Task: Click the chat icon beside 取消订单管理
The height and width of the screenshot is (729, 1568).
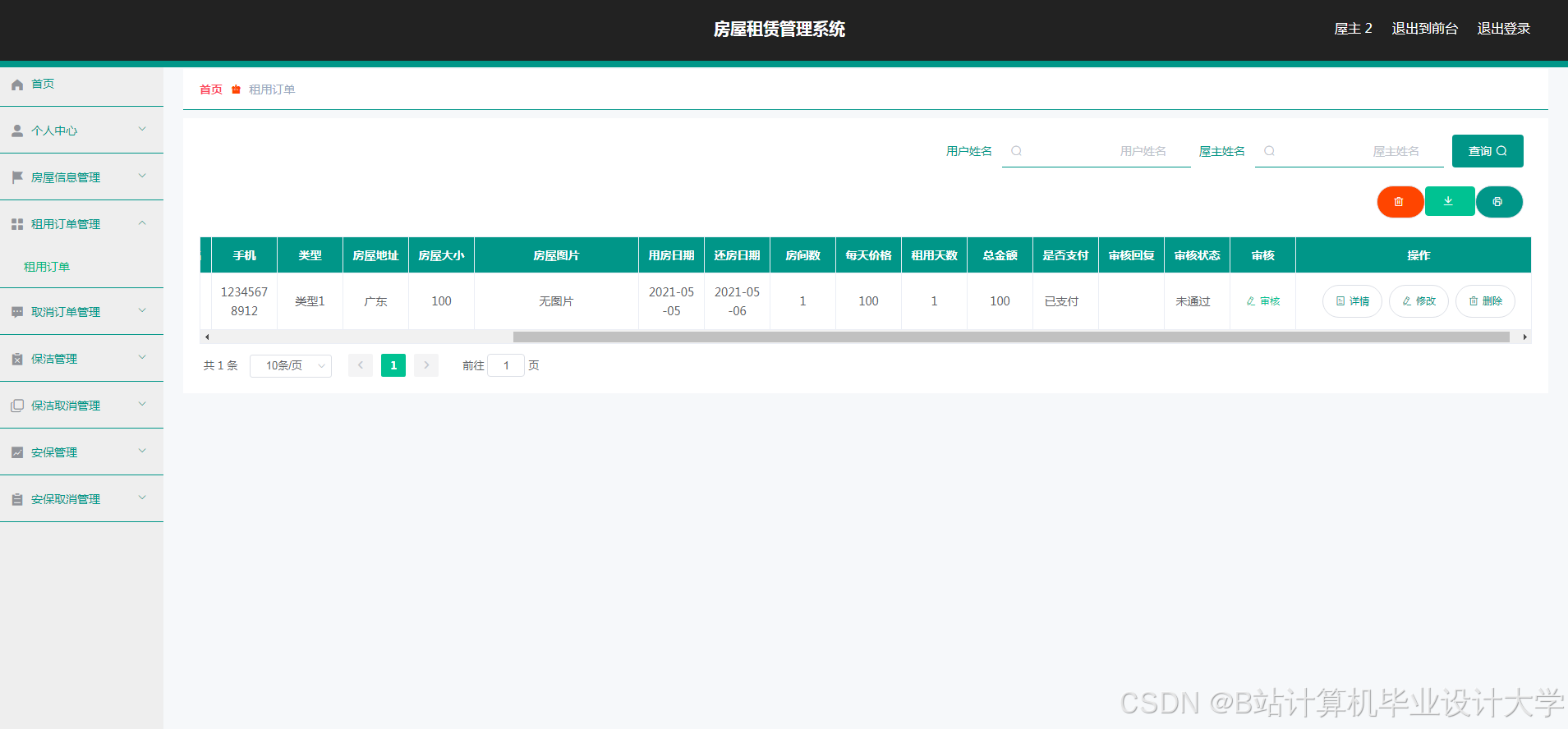Action: coord(17,312)
